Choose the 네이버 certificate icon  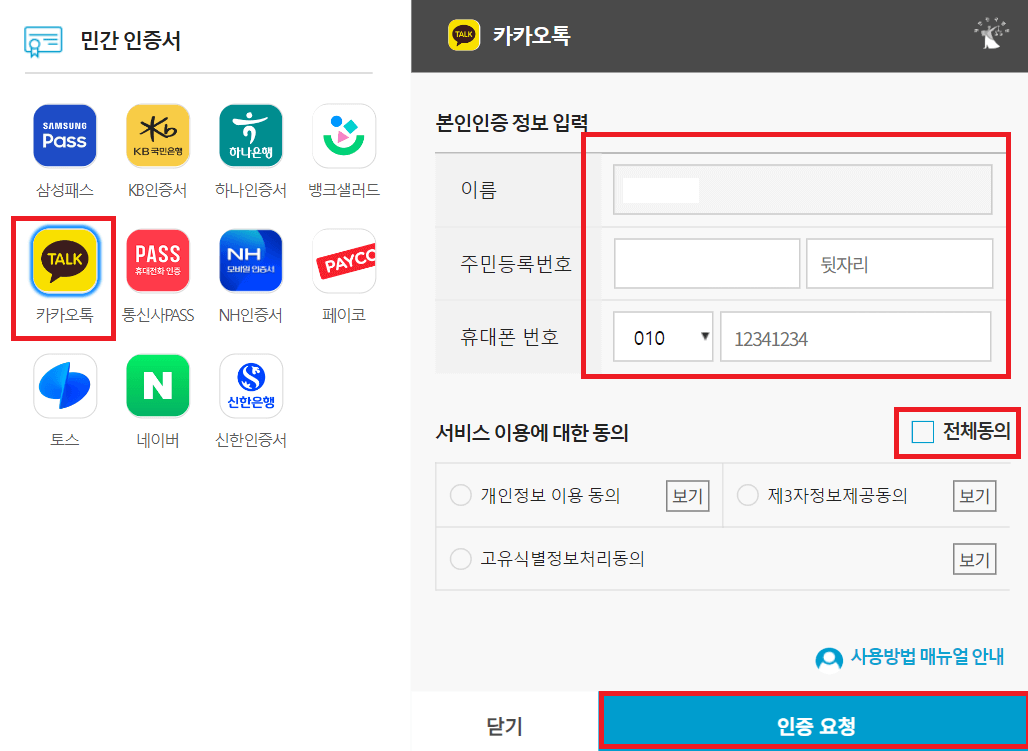click(158, 386)
